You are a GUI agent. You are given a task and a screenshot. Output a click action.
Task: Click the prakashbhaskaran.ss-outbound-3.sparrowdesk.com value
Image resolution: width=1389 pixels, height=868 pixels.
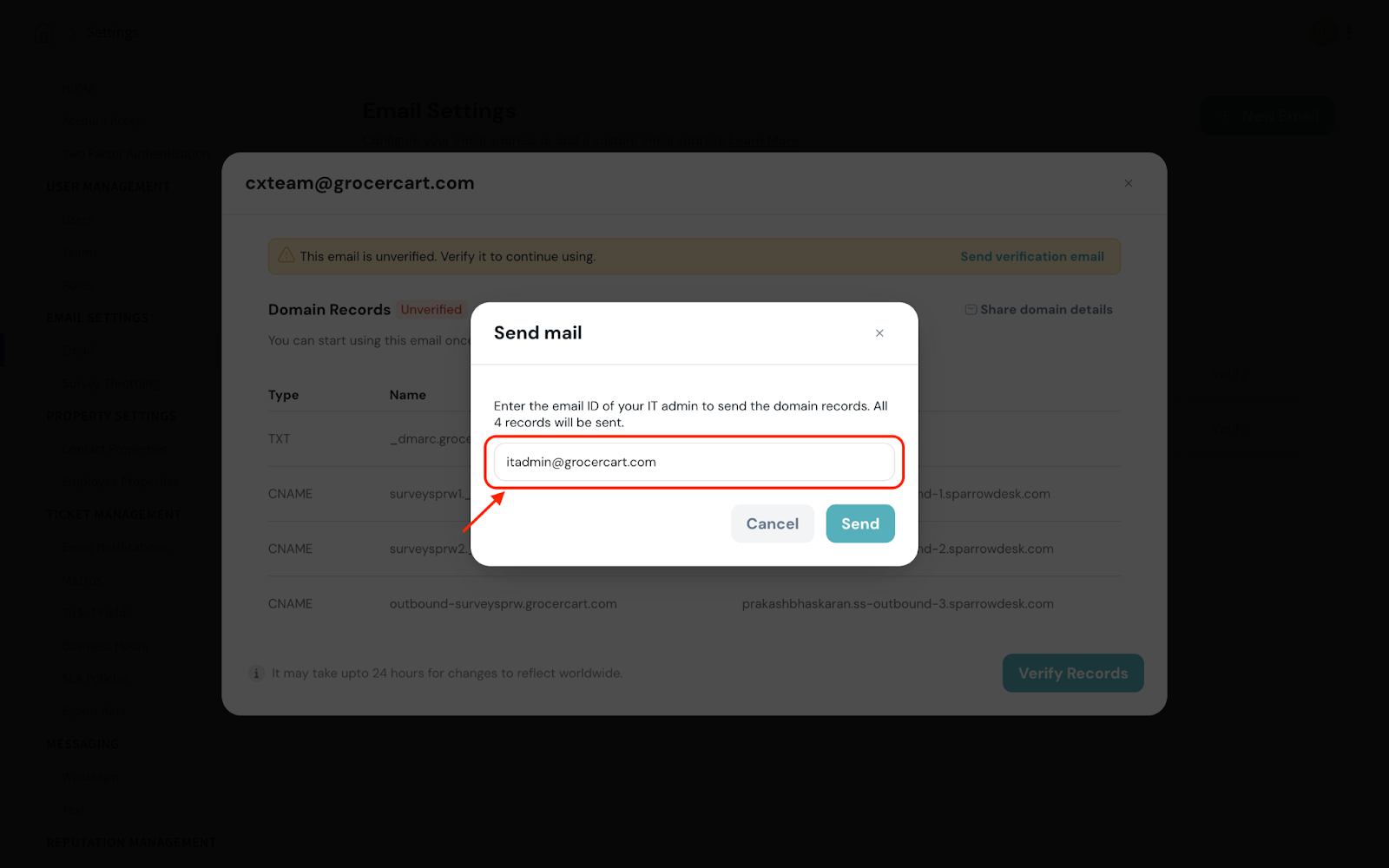click(898, 604)
